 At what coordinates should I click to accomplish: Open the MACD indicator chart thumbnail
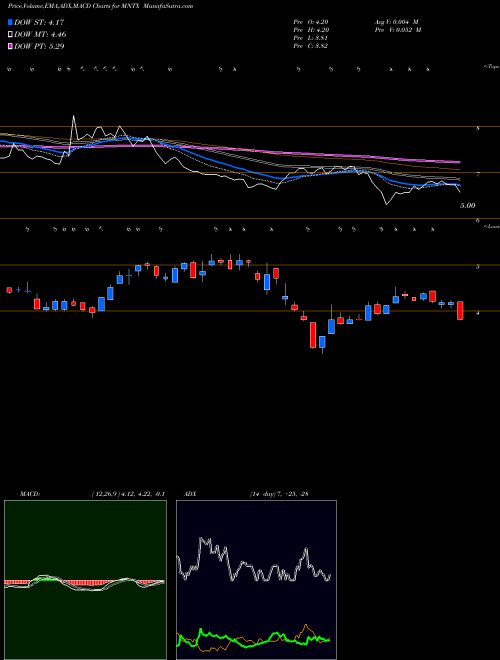(85, 580)
